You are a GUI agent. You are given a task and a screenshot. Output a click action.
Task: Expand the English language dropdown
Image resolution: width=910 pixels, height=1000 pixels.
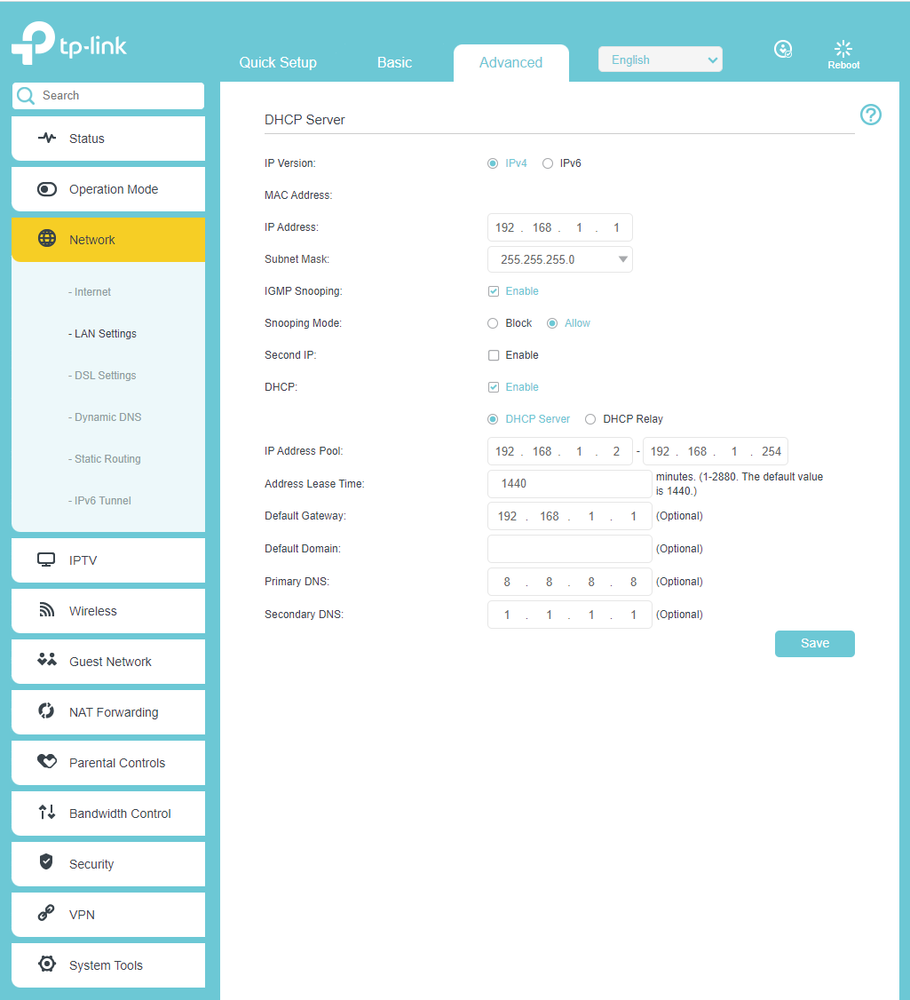coord(660,60)
